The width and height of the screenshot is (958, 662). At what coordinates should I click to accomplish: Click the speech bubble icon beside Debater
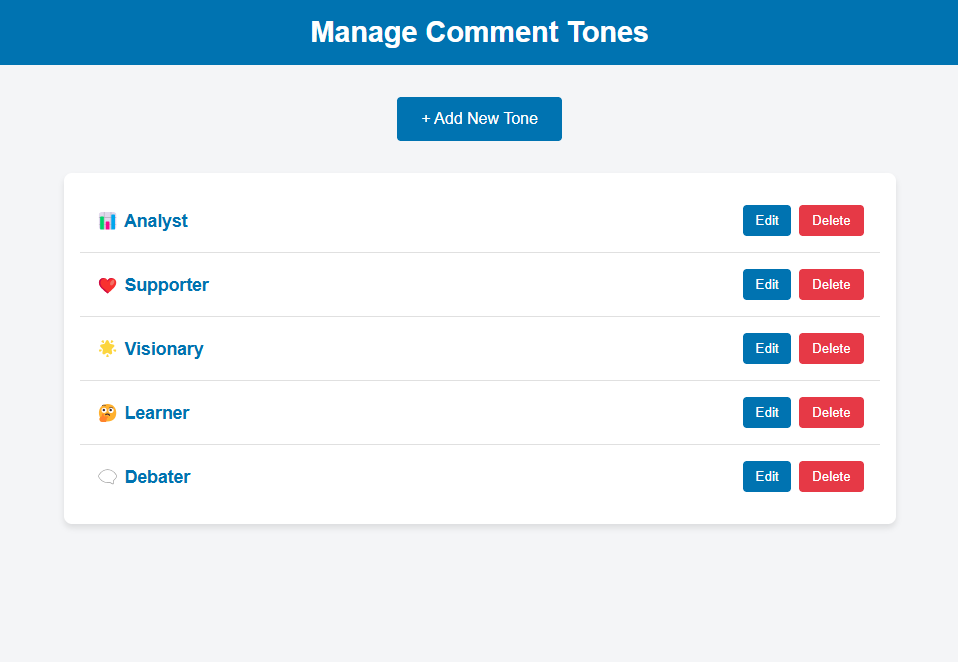click(x=108, y=477)
